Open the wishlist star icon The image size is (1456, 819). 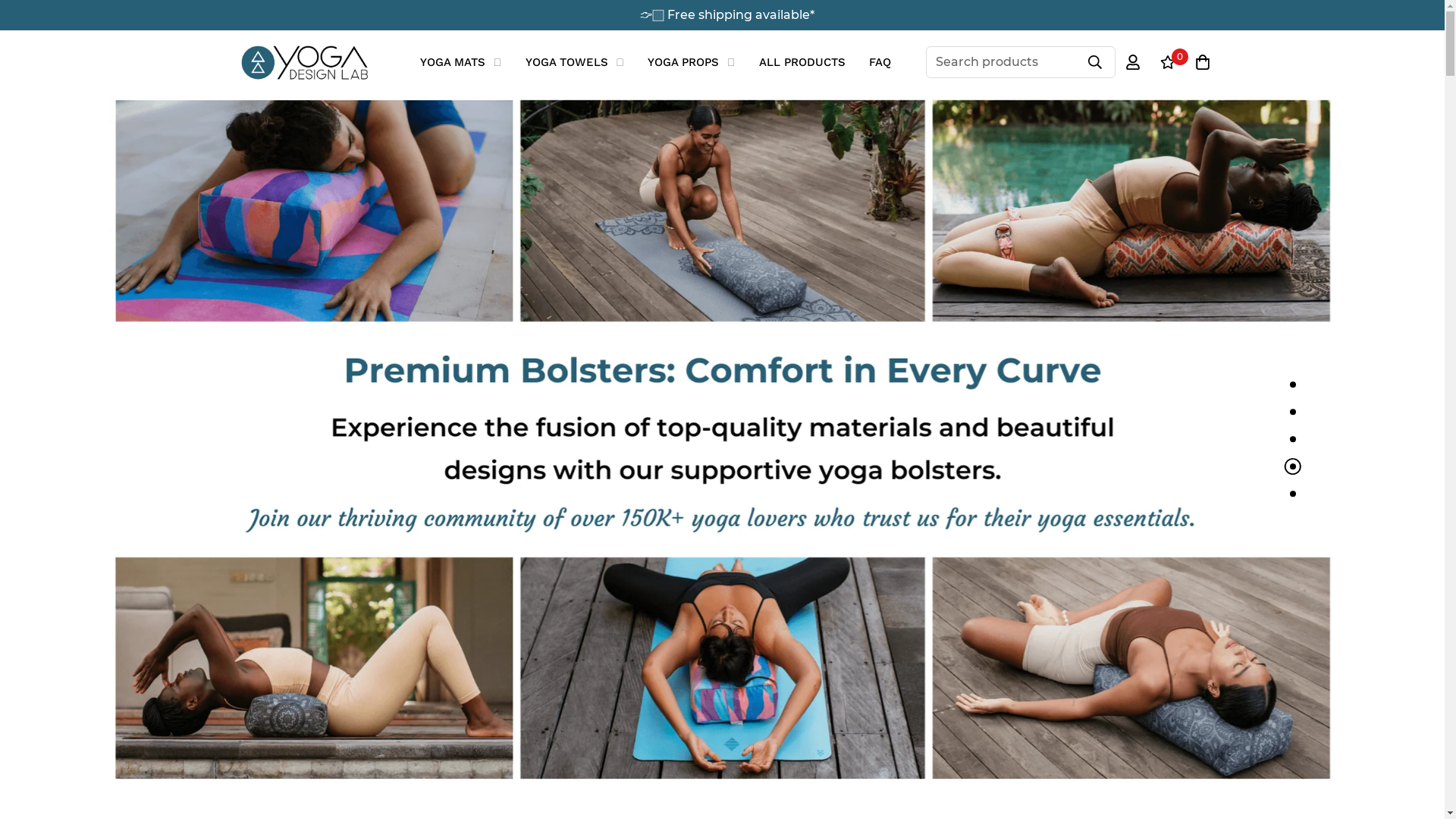click(1167, 64)
